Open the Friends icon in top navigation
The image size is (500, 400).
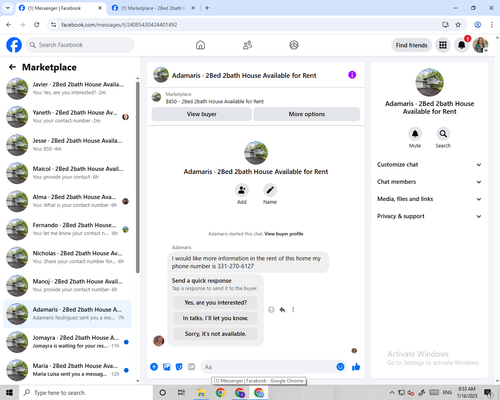(x=247, y=45)
